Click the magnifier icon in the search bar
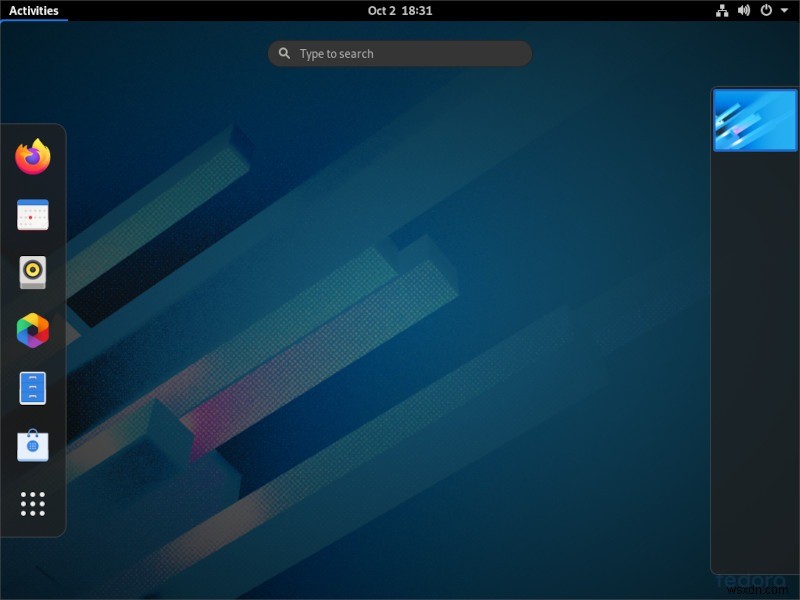The image size is (800, 600). coord(284,53)
